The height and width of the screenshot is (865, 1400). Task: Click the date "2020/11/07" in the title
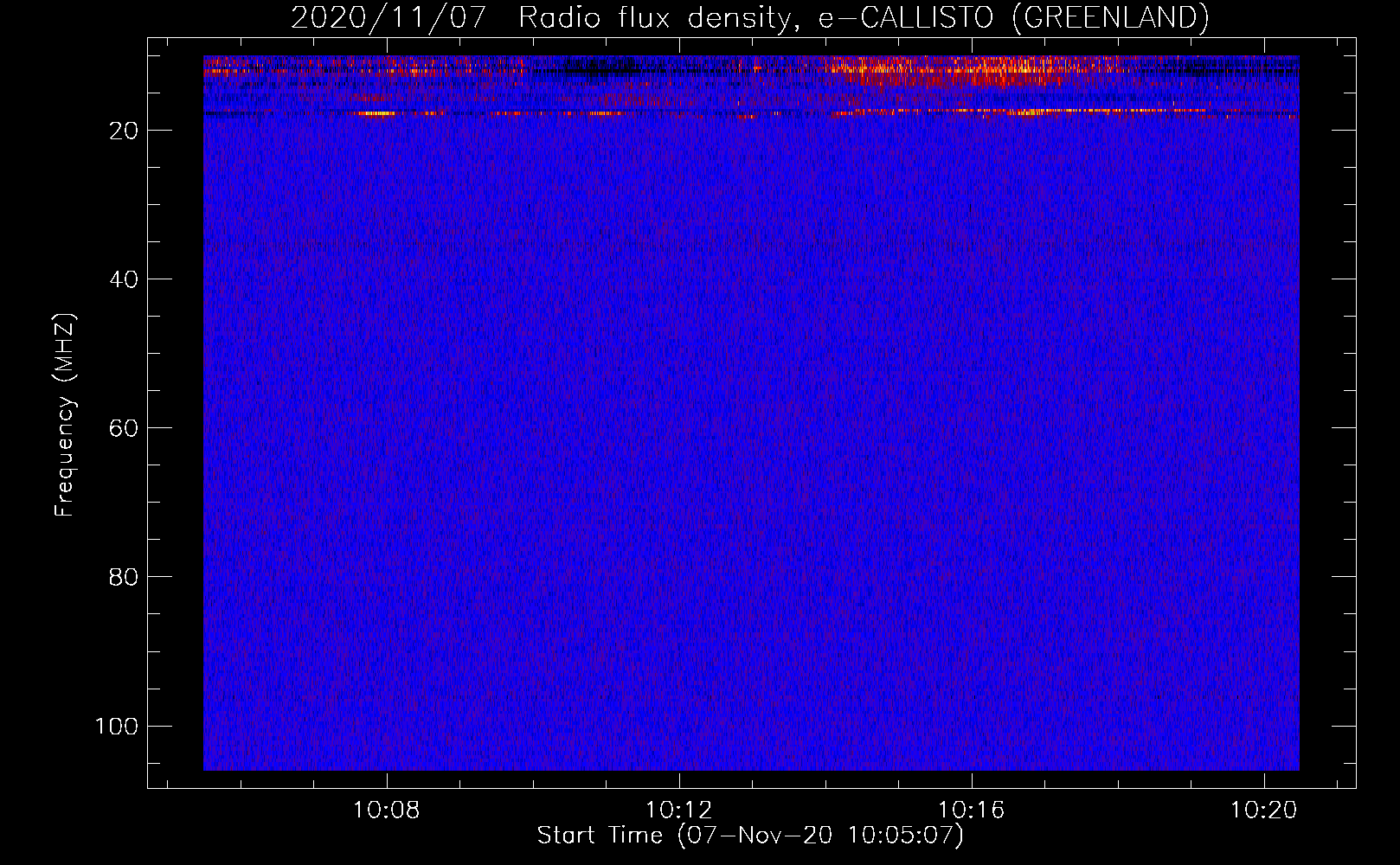(x=389, y=17)
